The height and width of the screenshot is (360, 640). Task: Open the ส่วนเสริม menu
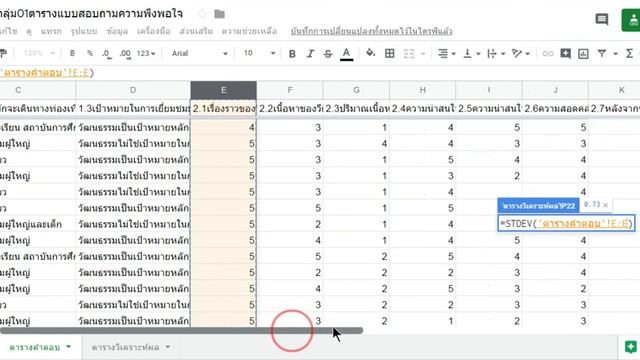click(196, 31)
